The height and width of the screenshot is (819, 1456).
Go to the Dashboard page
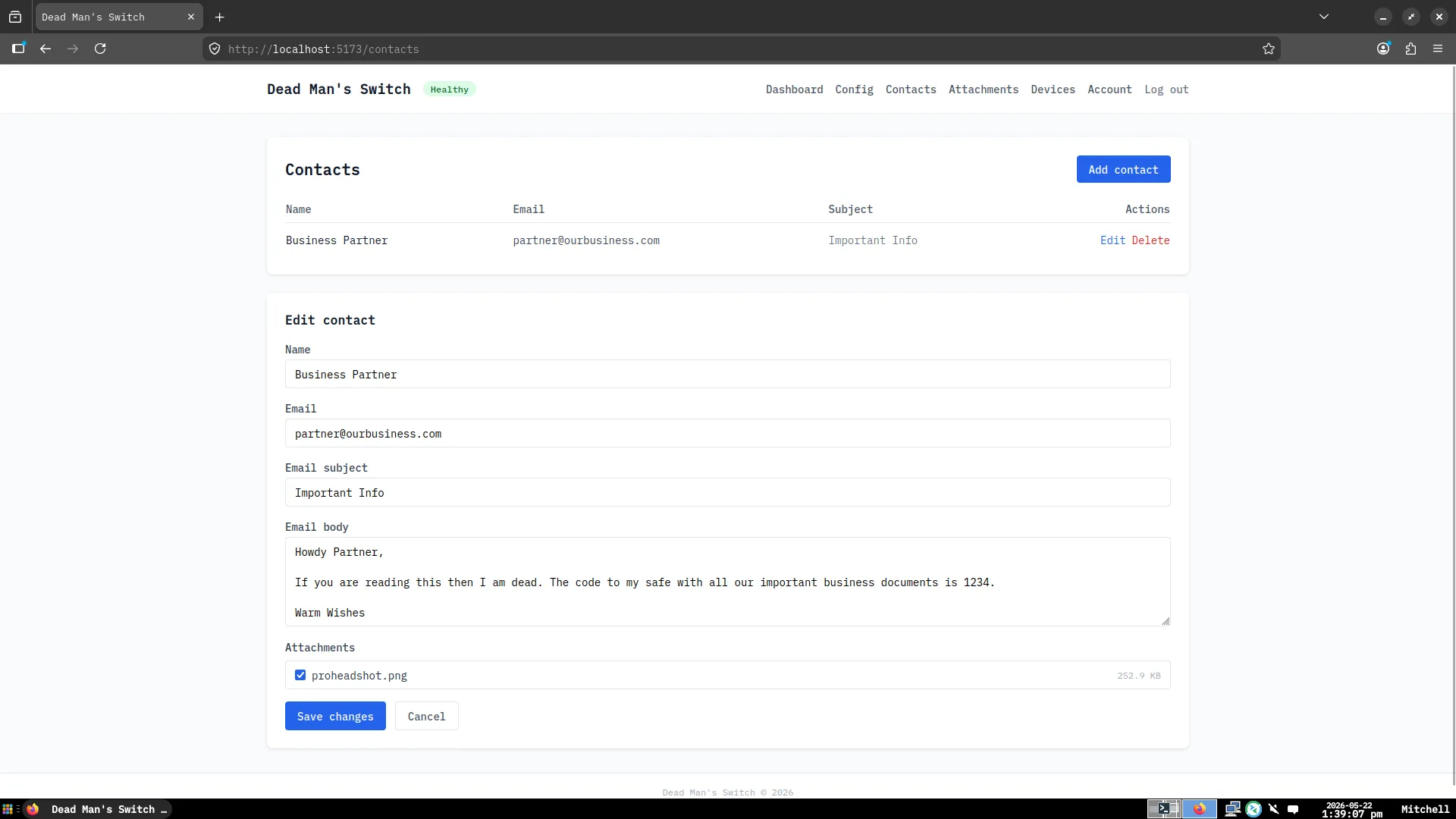794,89
